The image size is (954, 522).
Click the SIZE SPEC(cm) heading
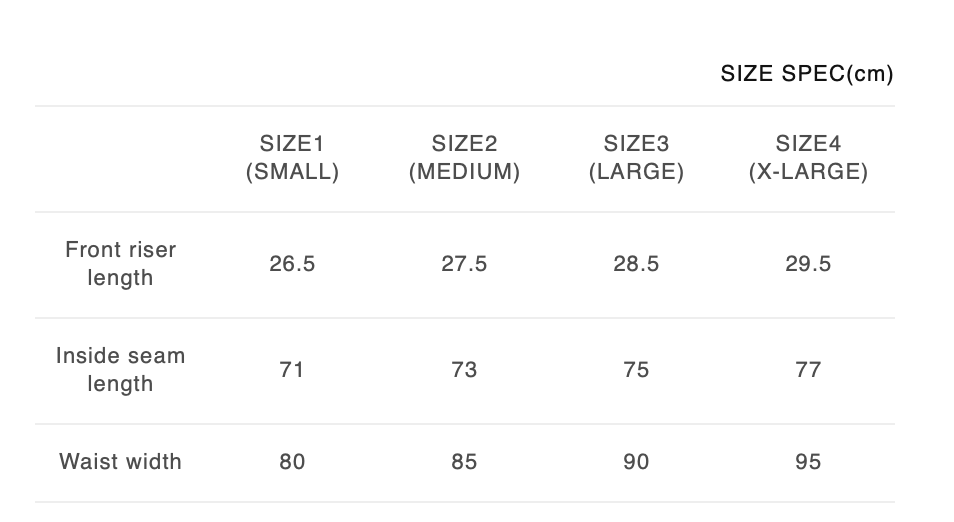806,74
